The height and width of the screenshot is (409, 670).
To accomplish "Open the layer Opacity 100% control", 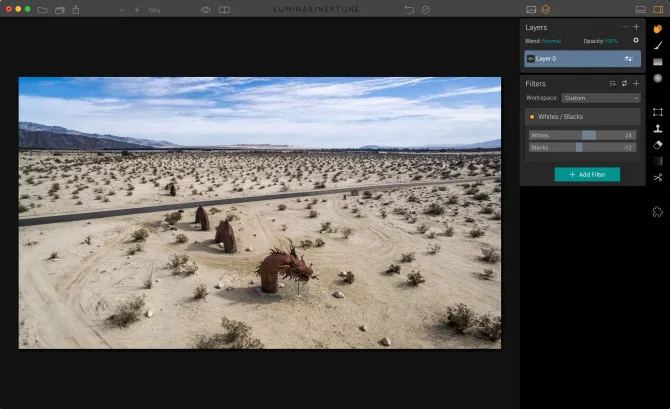I will tap(610, 41).
